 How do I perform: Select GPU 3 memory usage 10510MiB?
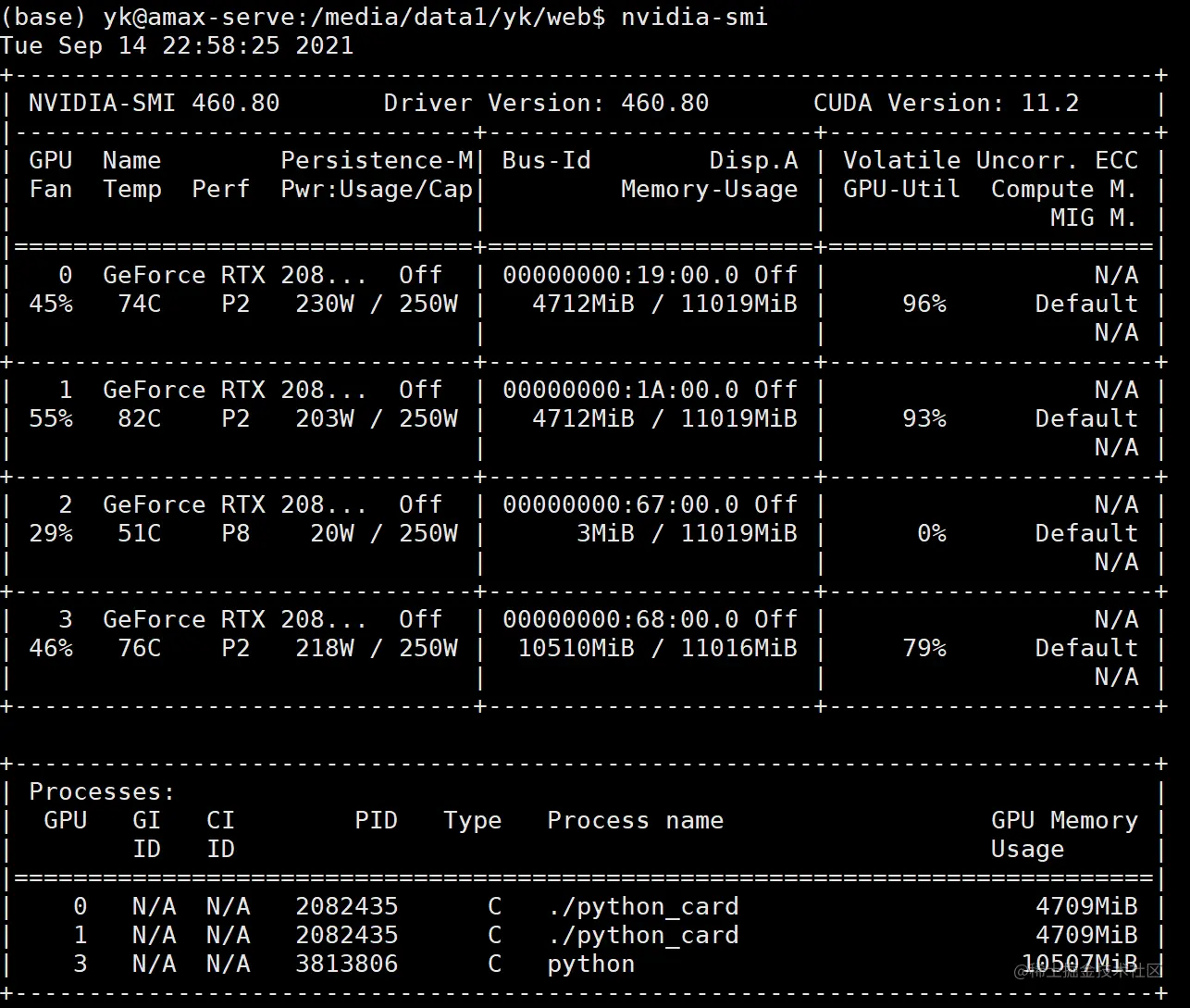click(576, 648)
